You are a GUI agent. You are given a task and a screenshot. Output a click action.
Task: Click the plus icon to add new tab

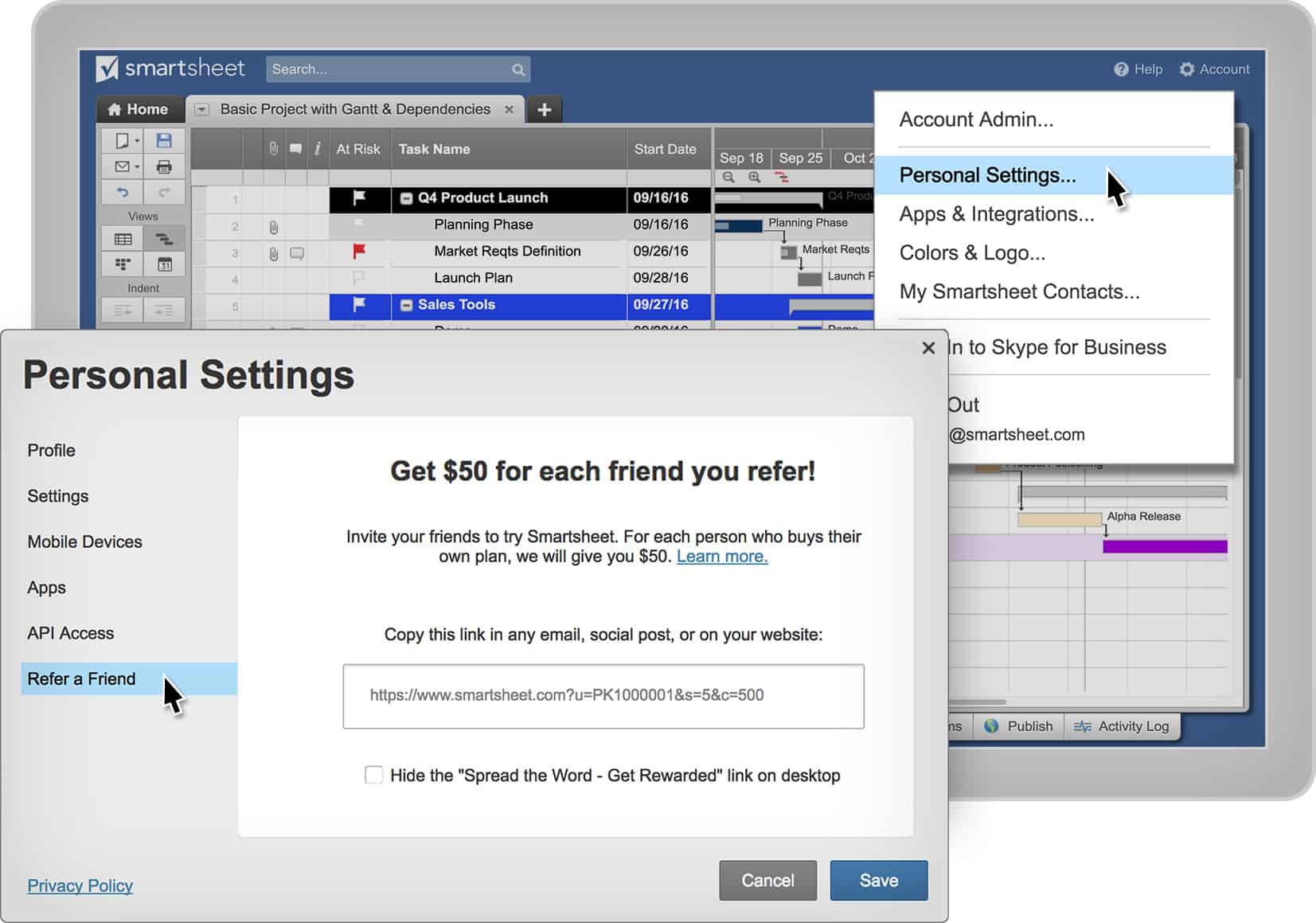[544, 110]
